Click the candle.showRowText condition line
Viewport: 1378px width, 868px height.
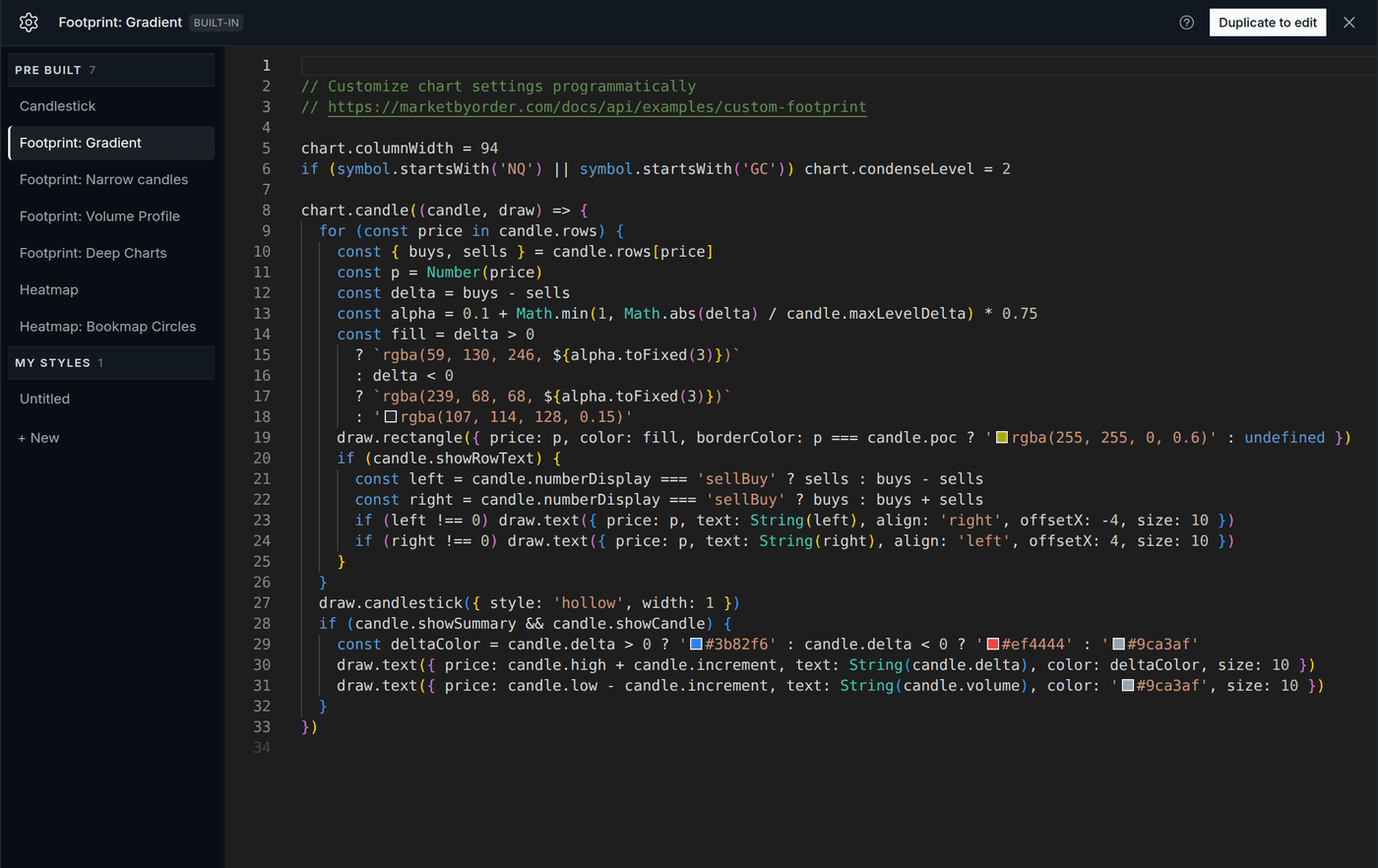click(449, 459)
